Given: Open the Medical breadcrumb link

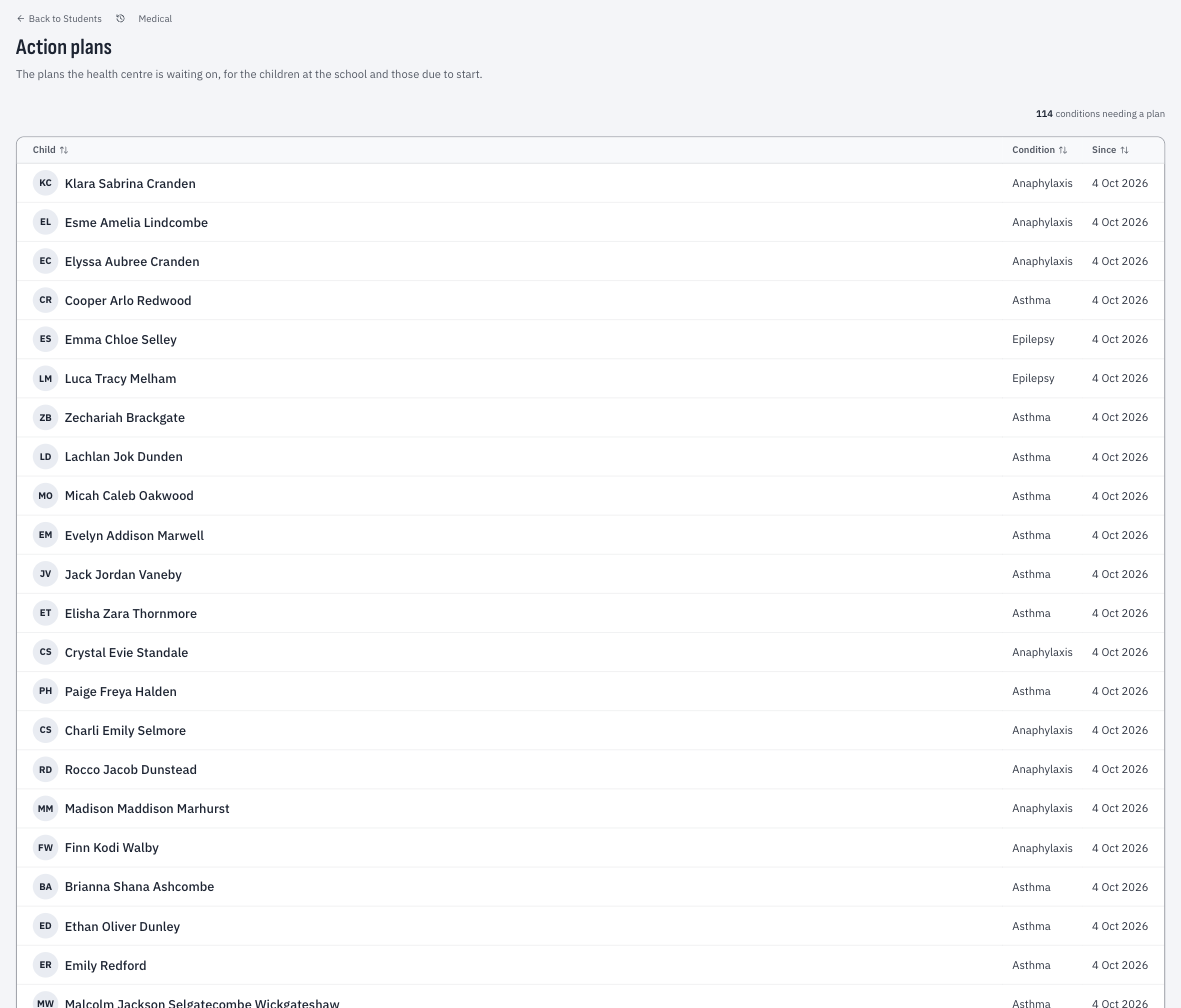Looking at the screenshot, I should pyautogui.click(x=155, y=19).
